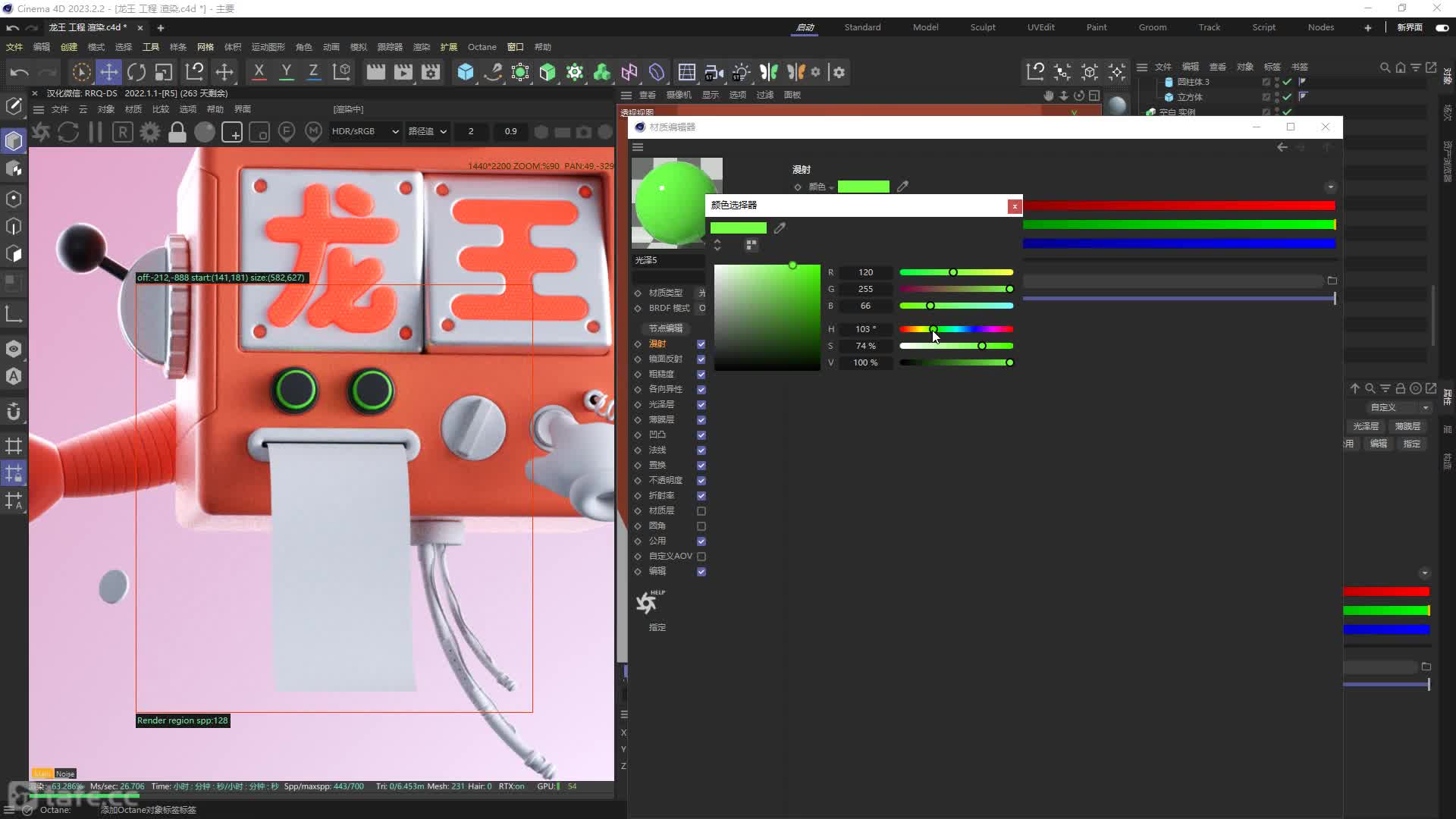Enable the 材质层 channel checkbox
The height and width of the screenshot is (819, 1456).
coord(701,511)
